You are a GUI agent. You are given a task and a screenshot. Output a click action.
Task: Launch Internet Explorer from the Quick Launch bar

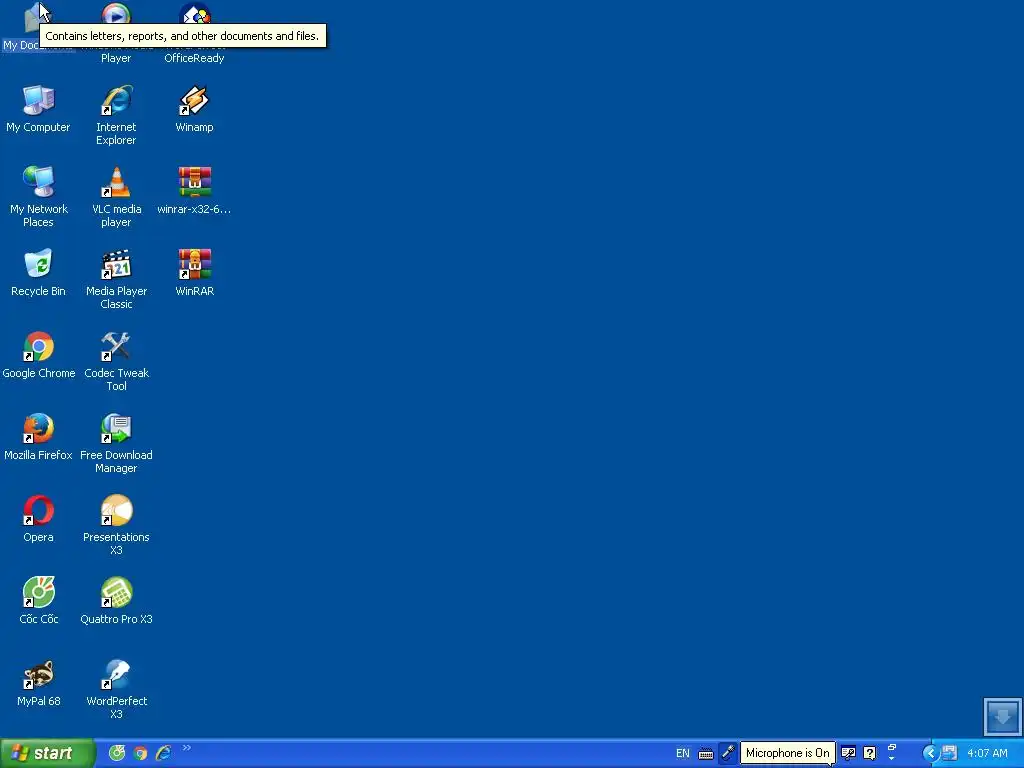(x=163, y=753)
